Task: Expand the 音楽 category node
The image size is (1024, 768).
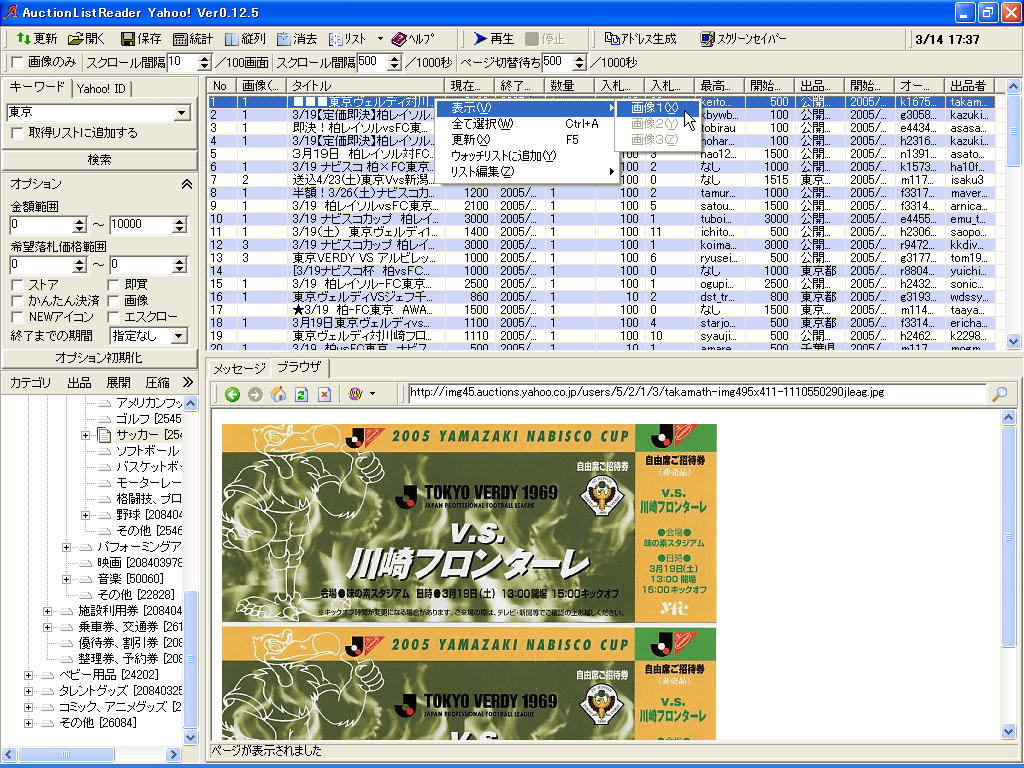Action: (66, 579)
